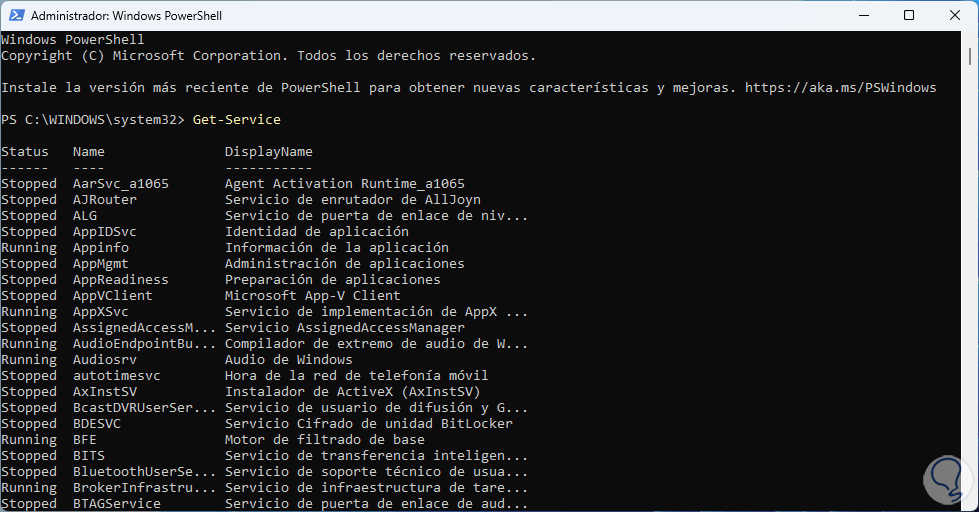Close the PowerShell window
This screenshot has width=979, height=512.
coord(955,15)
